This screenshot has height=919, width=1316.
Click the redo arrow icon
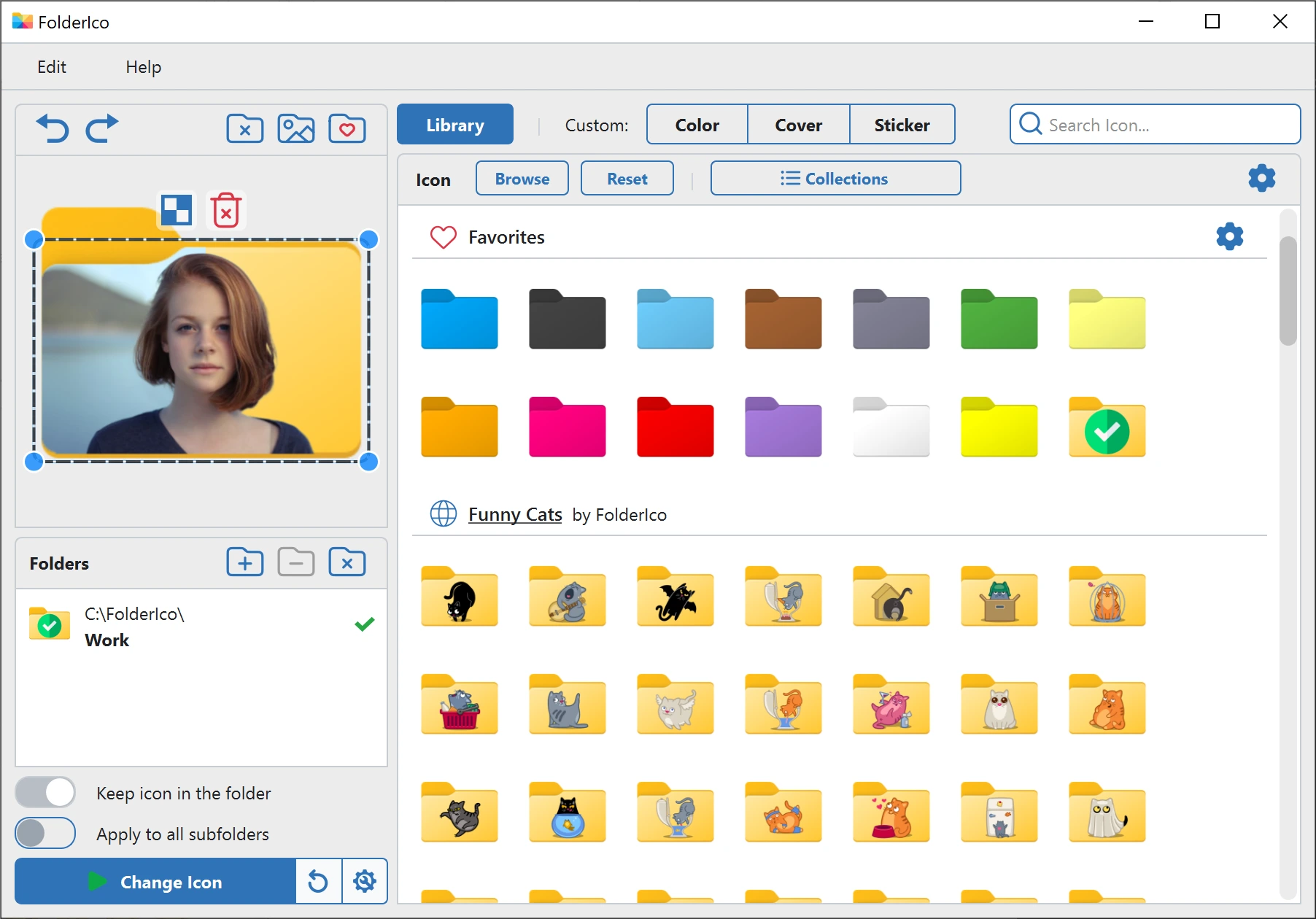click(102, 128)
